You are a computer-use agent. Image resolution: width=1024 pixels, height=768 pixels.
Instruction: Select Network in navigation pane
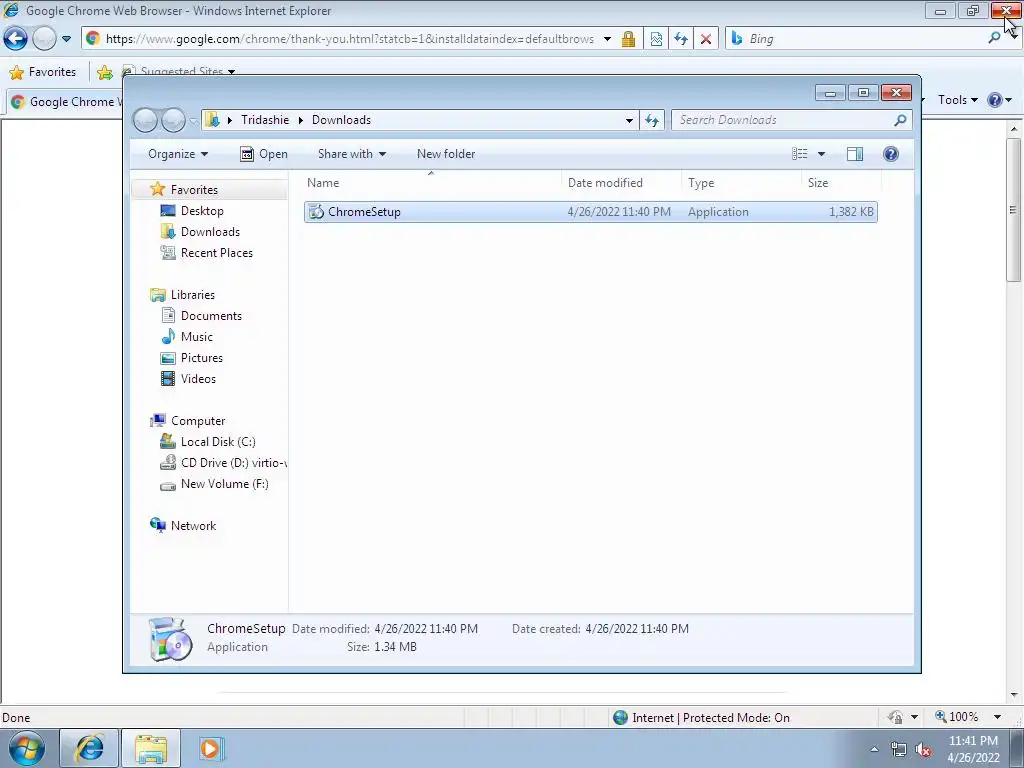click(x=193, y=526)
